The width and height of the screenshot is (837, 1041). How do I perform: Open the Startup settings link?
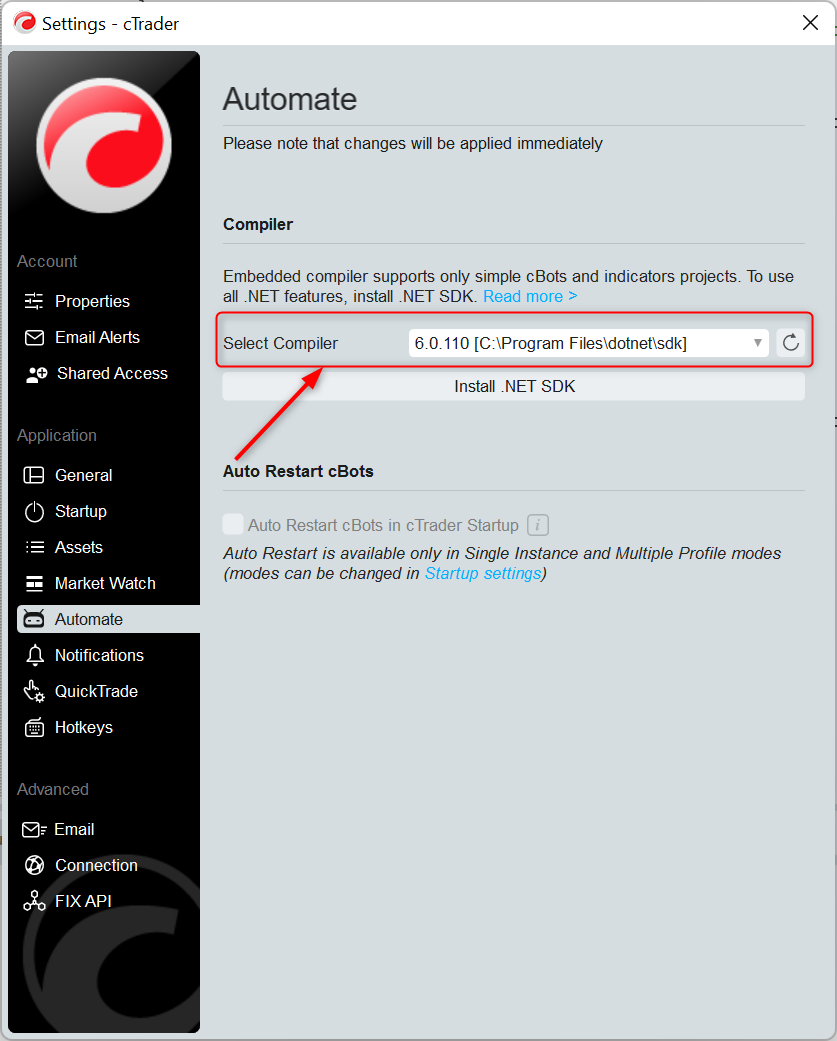point(483,573)
